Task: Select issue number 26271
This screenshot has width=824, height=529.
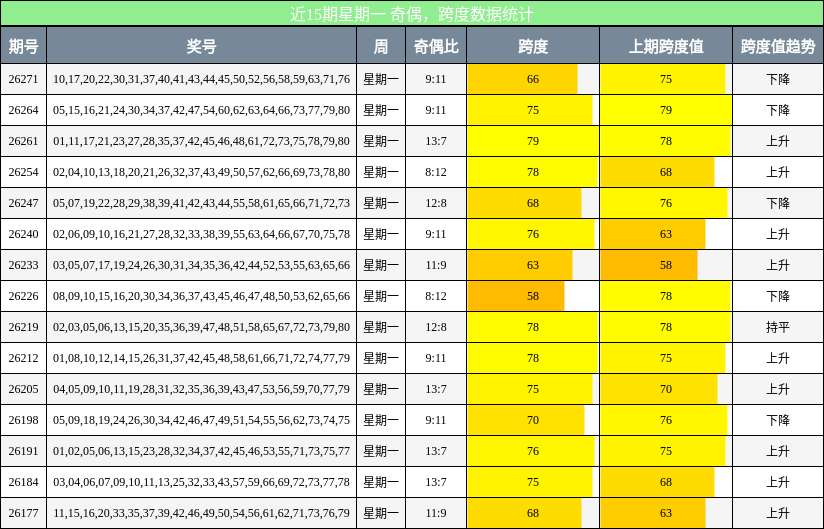Action: (x=24, y=79)
